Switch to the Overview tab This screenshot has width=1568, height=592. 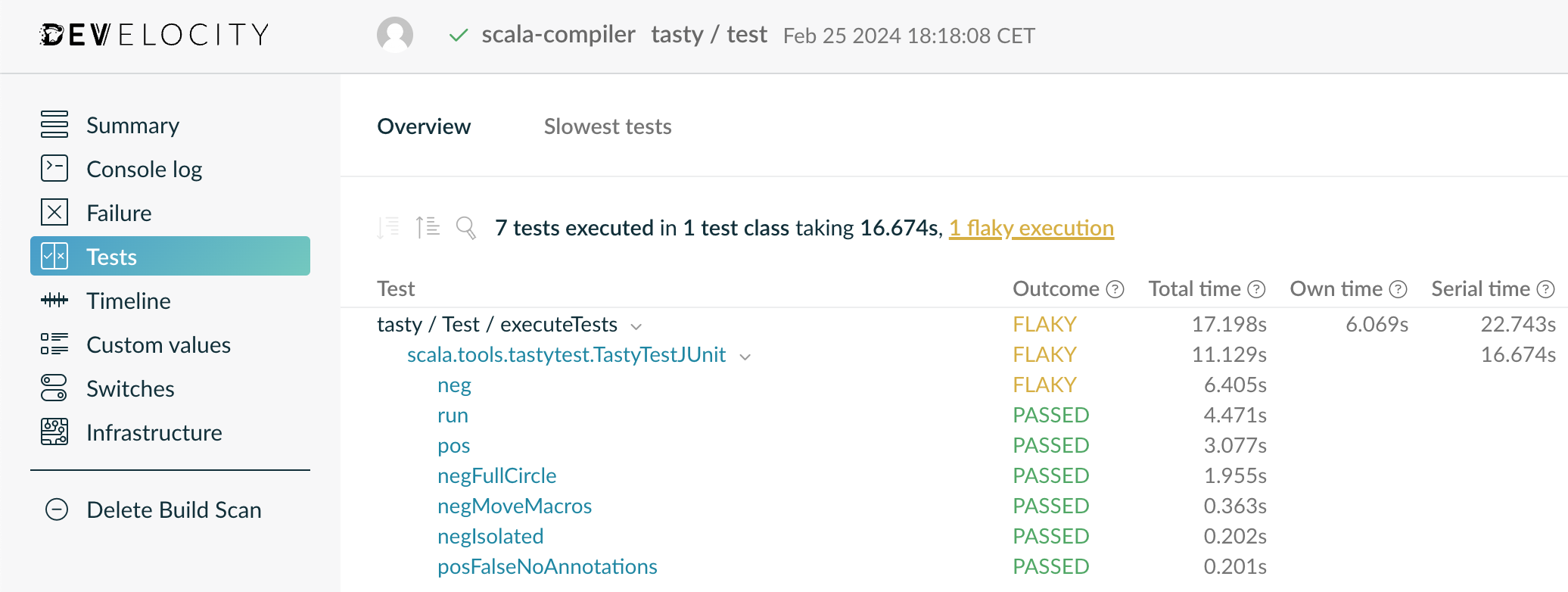click(x=424, y=126)
